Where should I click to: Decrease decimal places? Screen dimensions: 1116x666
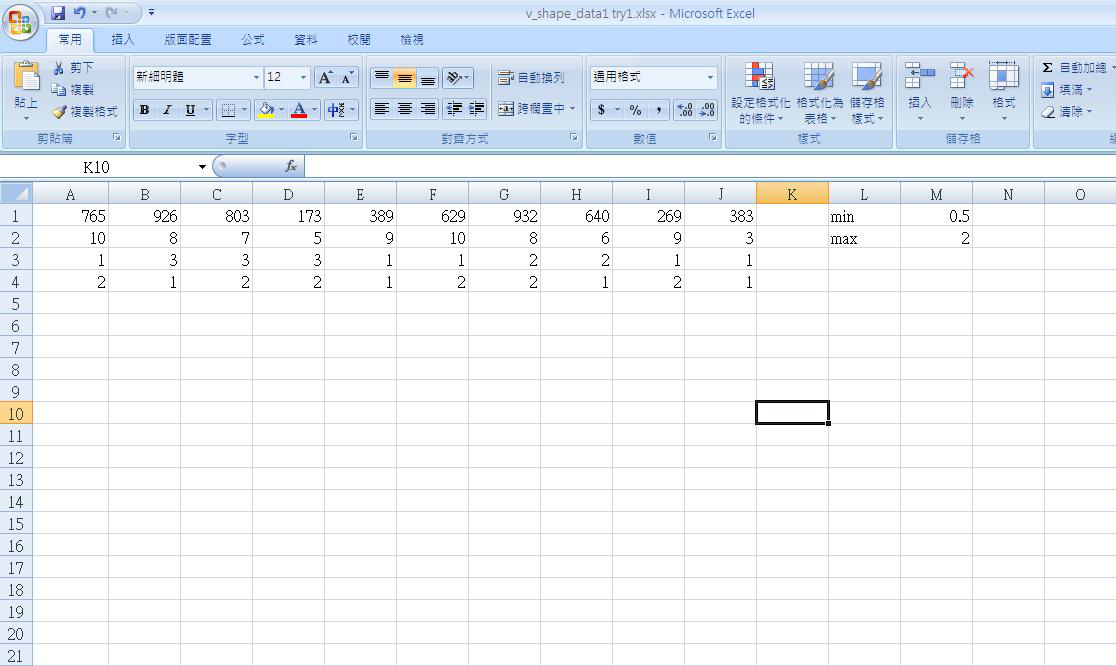pyautogui.click(x=707, y=110)
